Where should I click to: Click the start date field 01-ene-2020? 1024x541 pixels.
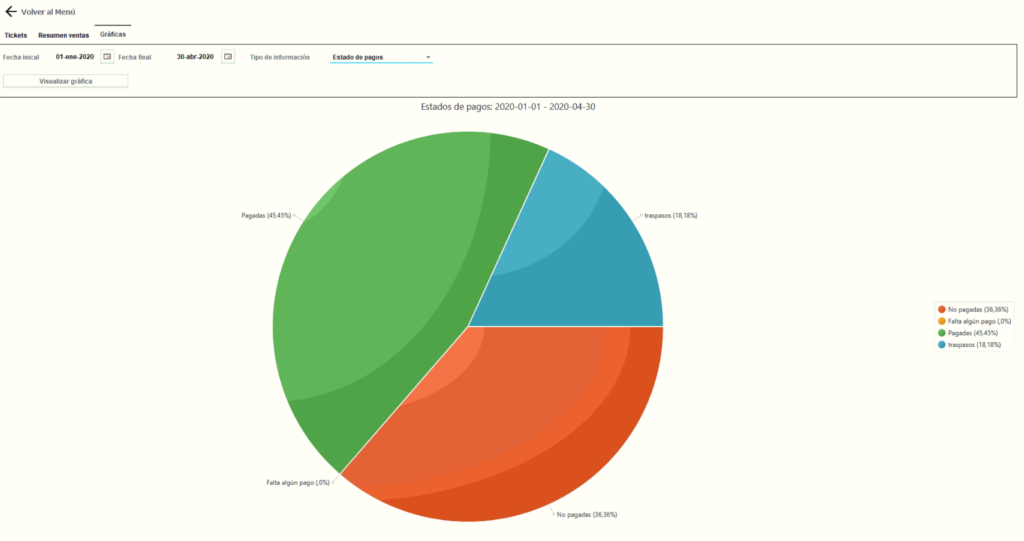[x=75, y=57]
